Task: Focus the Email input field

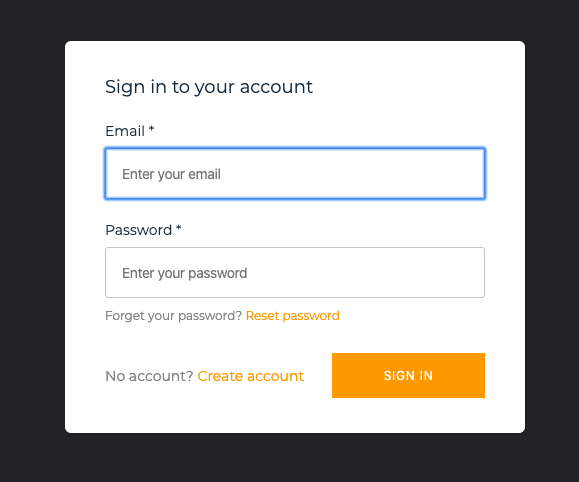Action: click(295, 174)
